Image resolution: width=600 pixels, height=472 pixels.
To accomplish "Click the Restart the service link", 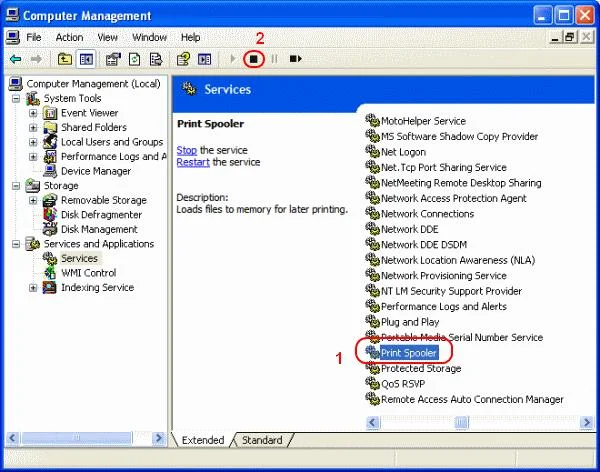I will pos(193,162).
